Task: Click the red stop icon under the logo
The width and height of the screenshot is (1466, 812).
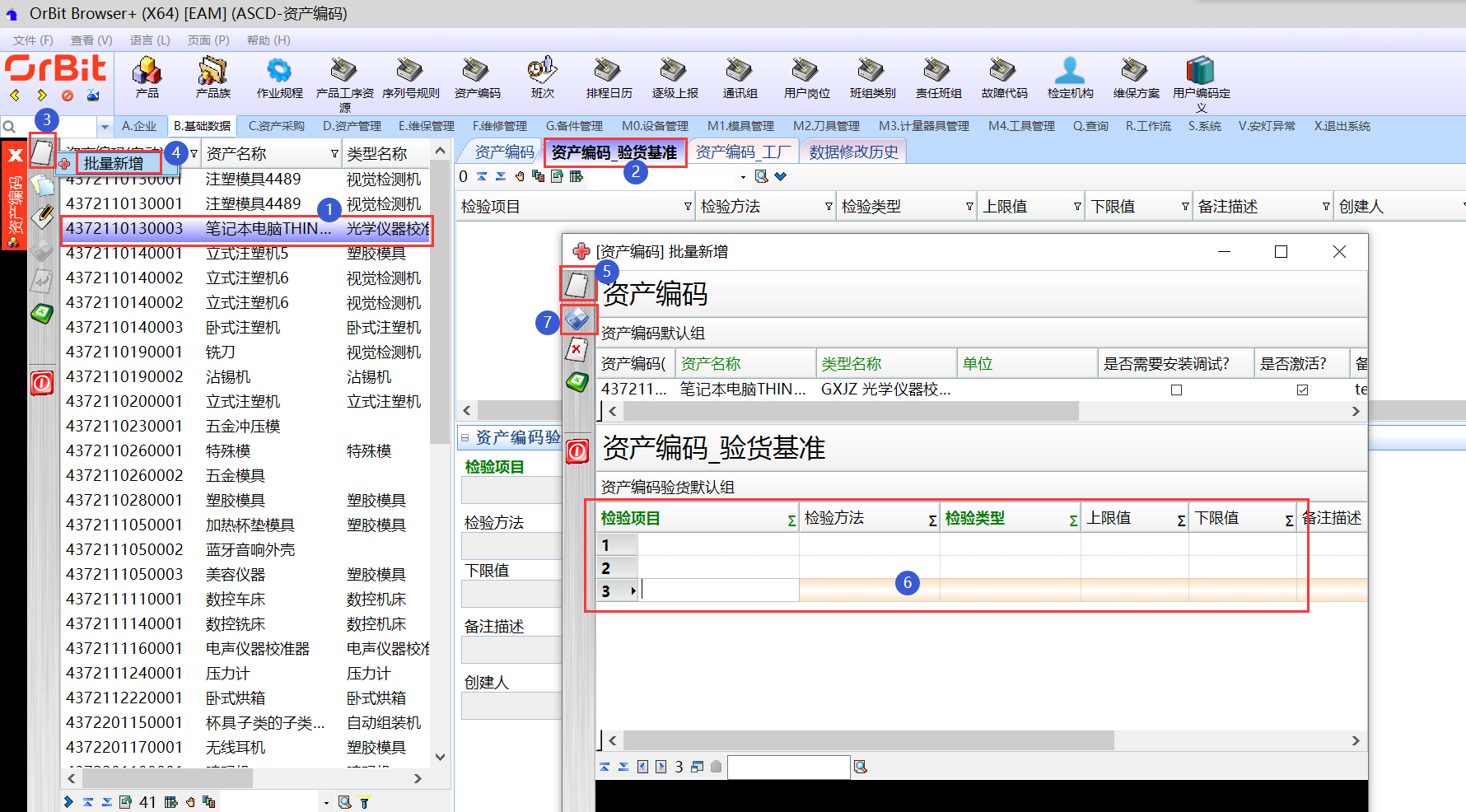Action: [68, 96]
